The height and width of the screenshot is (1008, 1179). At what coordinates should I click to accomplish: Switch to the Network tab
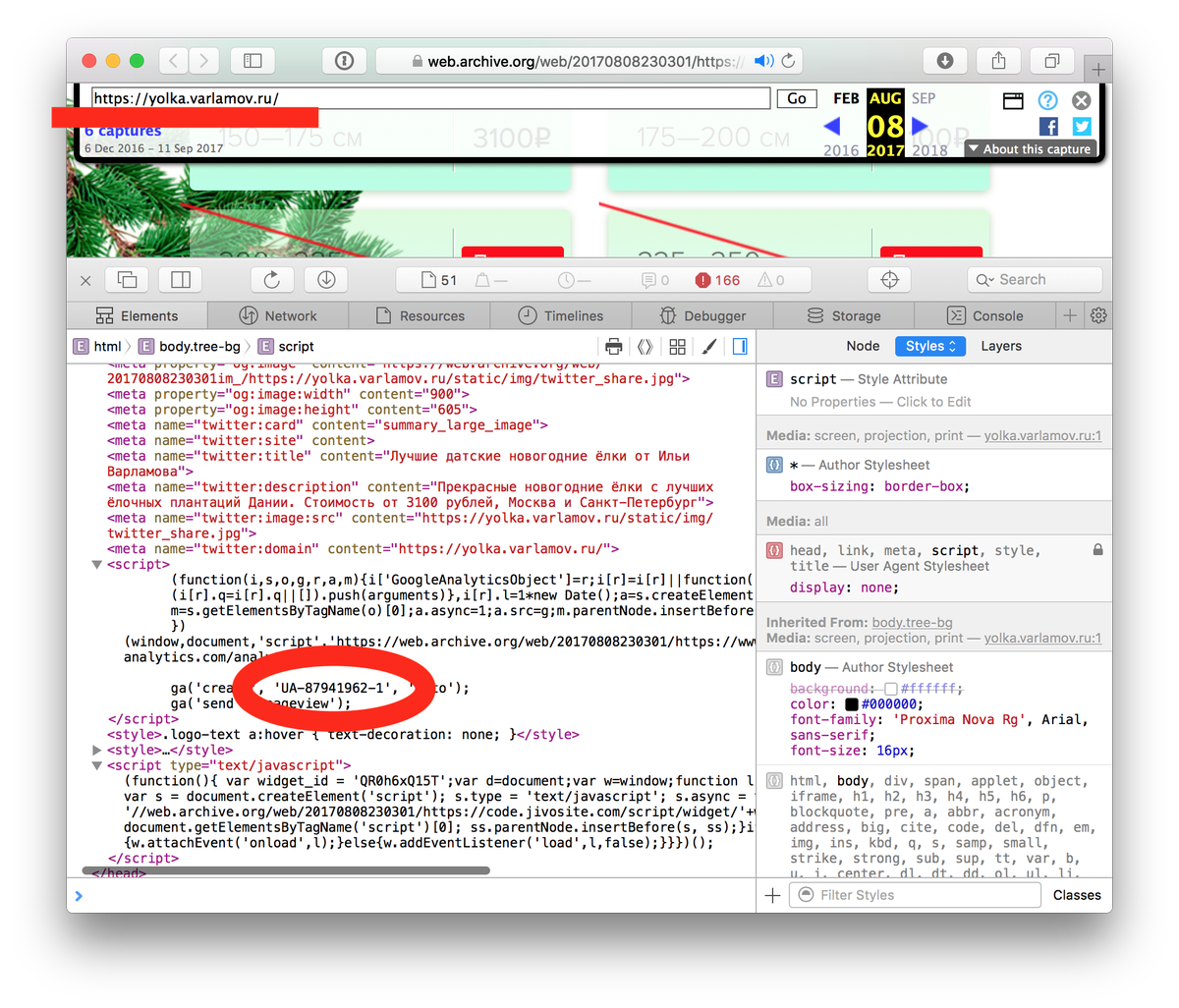[x=278, y=315]
